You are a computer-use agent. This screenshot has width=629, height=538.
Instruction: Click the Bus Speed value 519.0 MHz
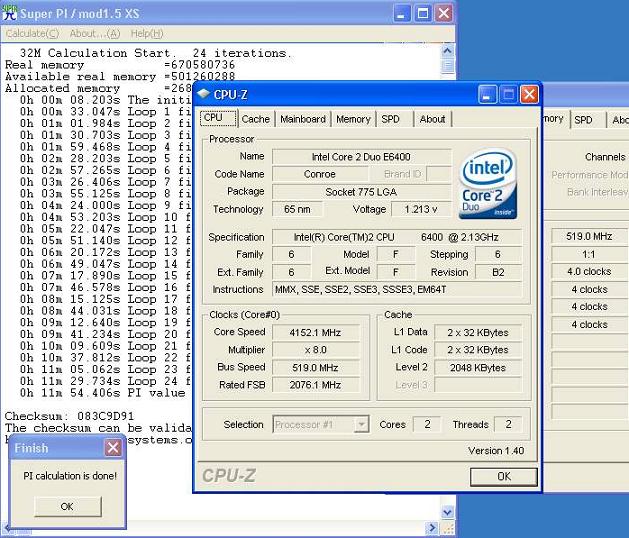click(315, 368)
